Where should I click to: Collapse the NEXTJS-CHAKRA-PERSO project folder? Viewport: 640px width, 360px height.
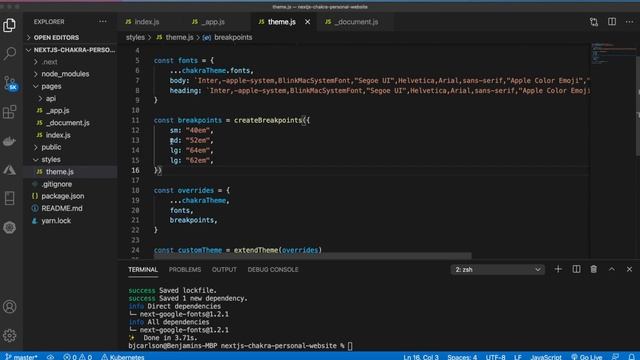(x=71, y=50)
